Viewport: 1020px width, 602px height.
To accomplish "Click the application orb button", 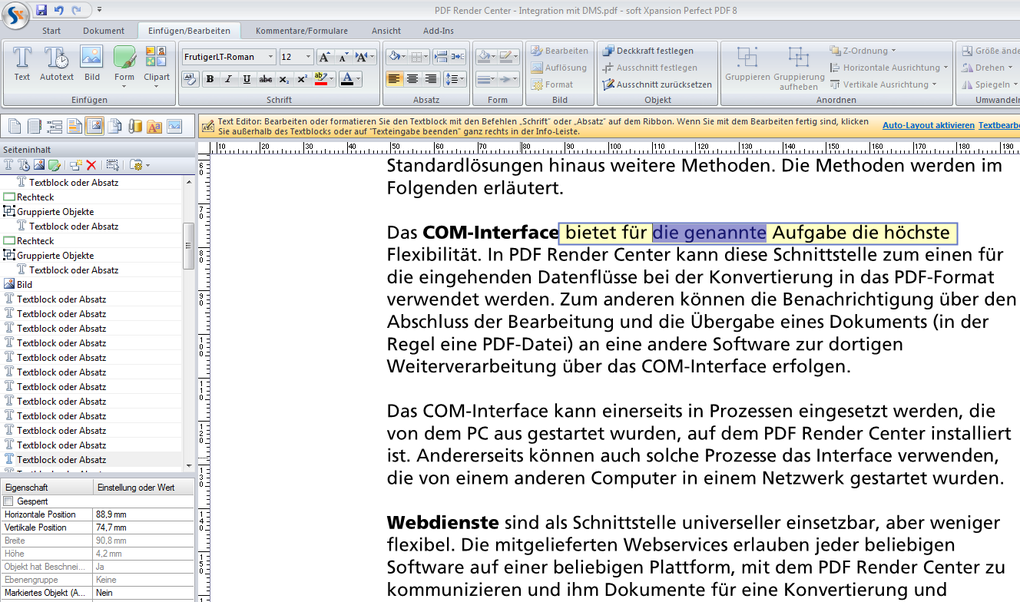I will (x=15, y=14).
